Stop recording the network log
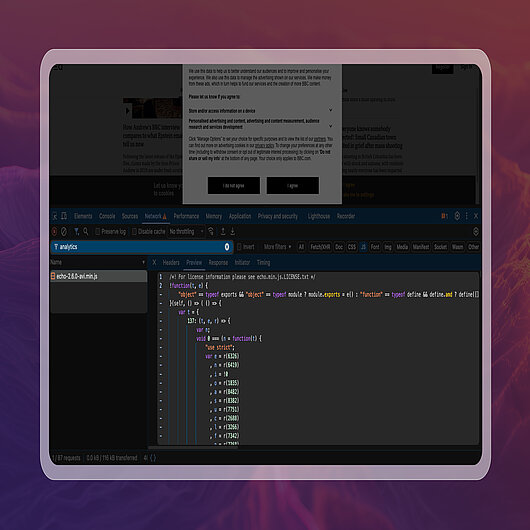Viewport: 530px width, 530px height. point(54,232)
